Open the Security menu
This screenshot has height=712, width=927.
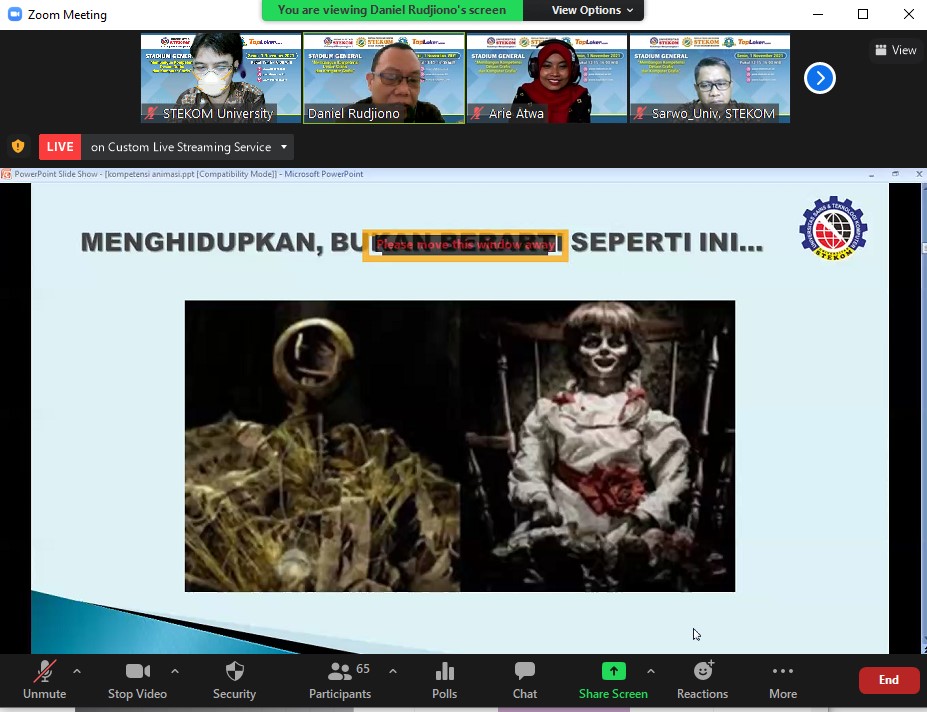click(x=234, y=679)
